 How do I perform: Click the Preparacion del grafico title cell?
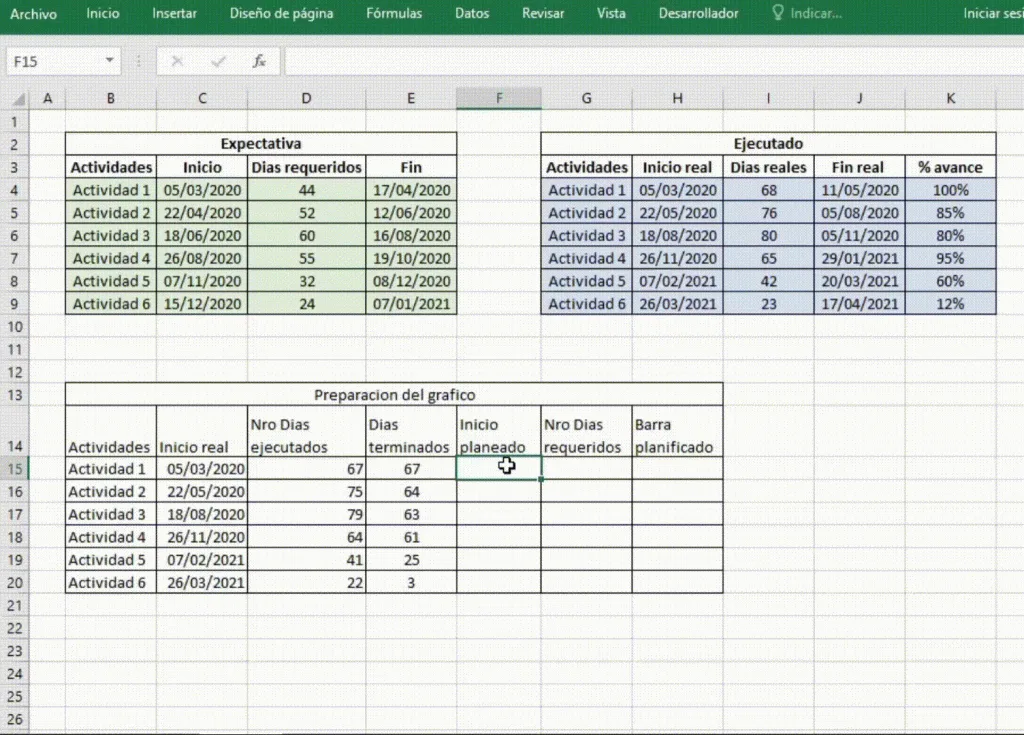(394, 395)
